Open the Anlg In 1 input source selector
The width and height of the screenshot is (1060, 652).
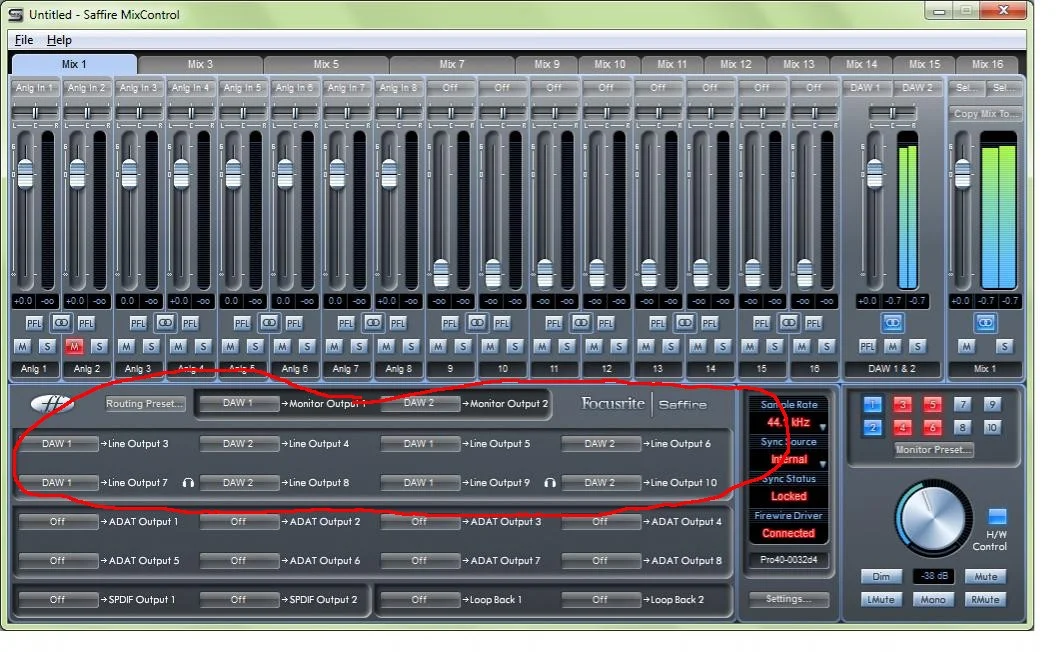click(x=34, y=88)
